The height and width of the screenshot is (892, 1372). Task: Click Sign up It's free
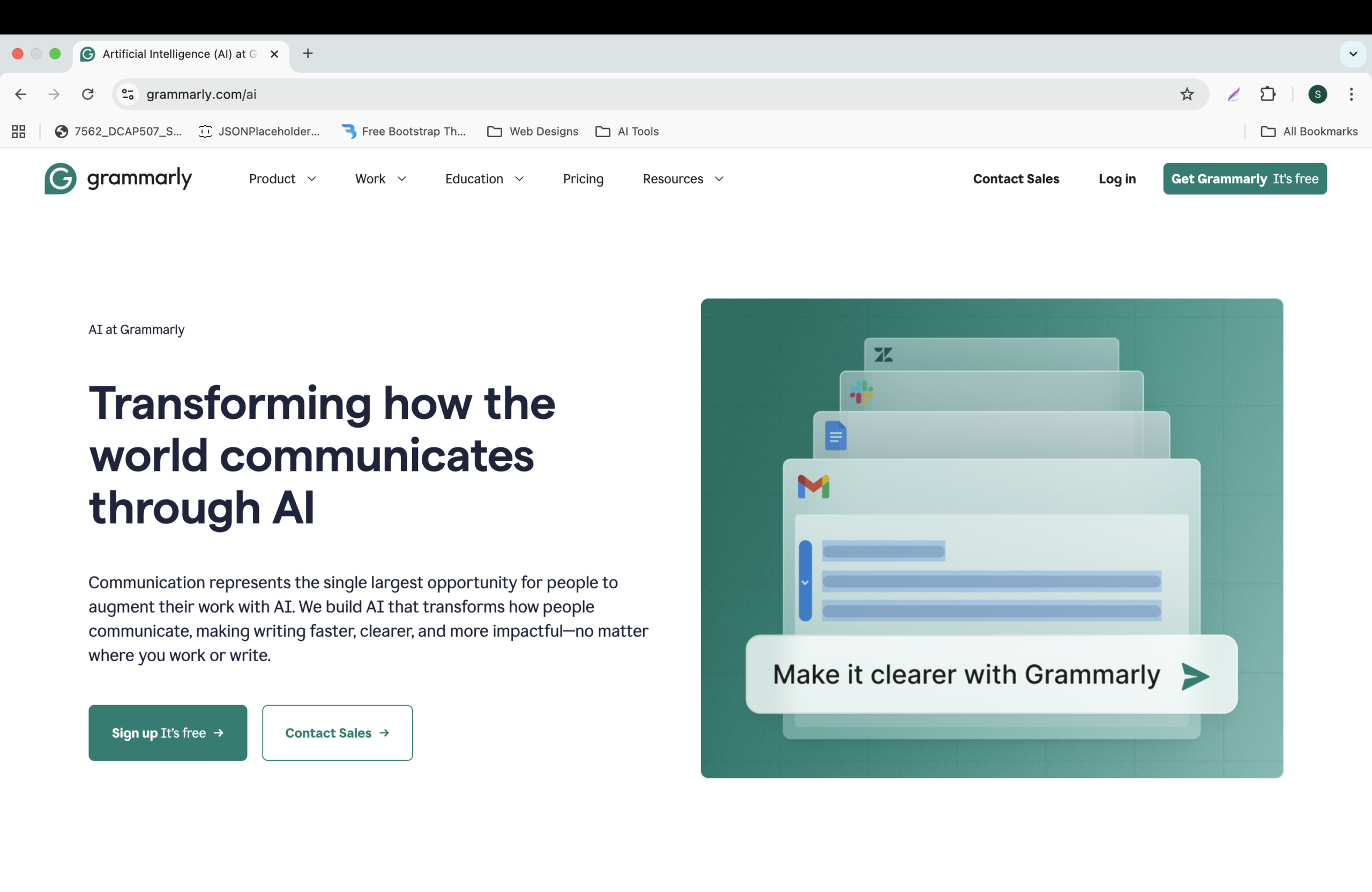pos(168,732)
